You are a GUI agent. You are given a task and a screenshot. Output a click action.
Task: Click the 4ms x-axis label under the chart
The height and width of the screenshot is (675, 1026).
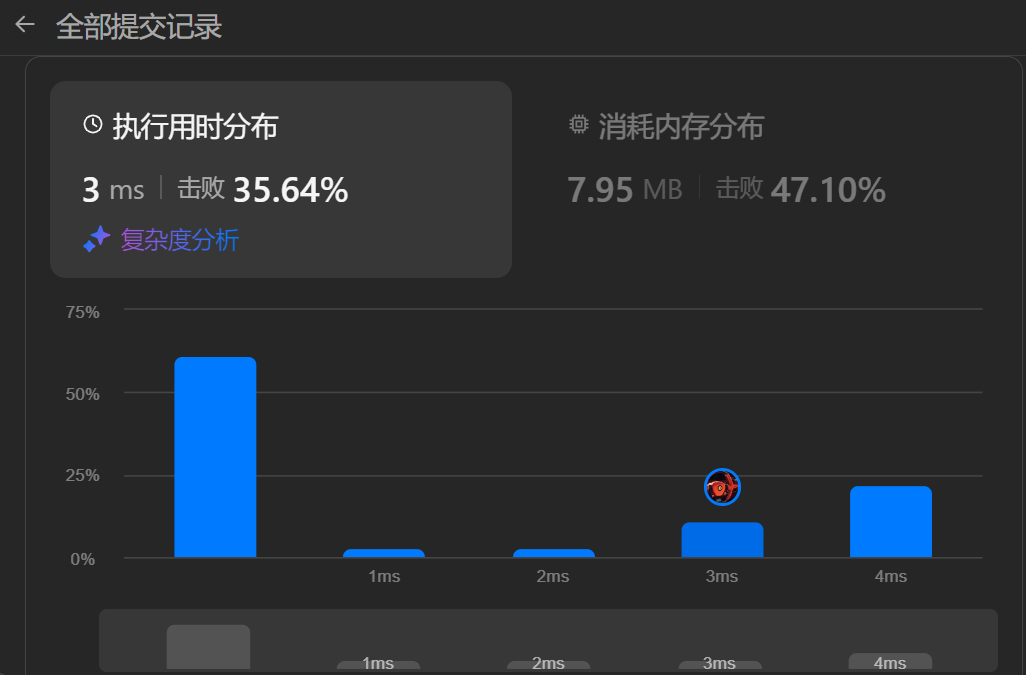[x=891, y=576]
